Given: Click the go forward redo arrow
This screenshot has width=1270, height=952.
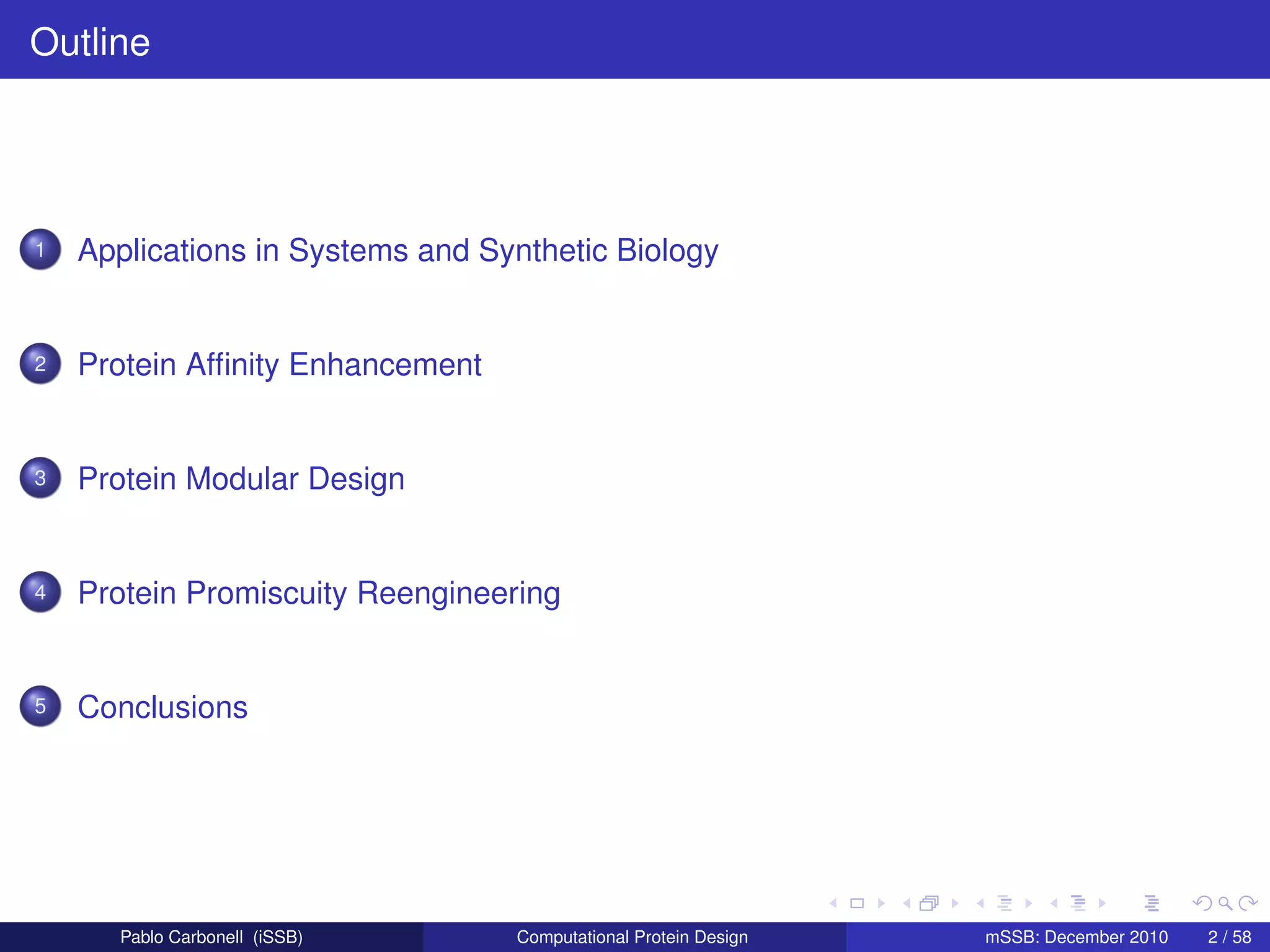Looking at the screenshot, I should click(x=1248, y=903).
